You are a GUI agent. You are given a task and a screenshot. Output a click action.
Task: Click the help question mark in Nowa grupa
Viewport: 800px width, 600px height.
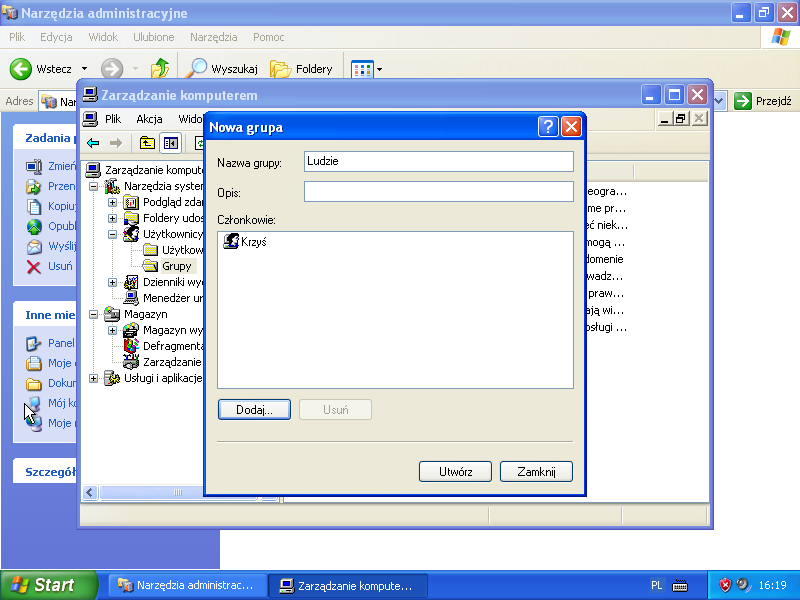coord(547,127)
